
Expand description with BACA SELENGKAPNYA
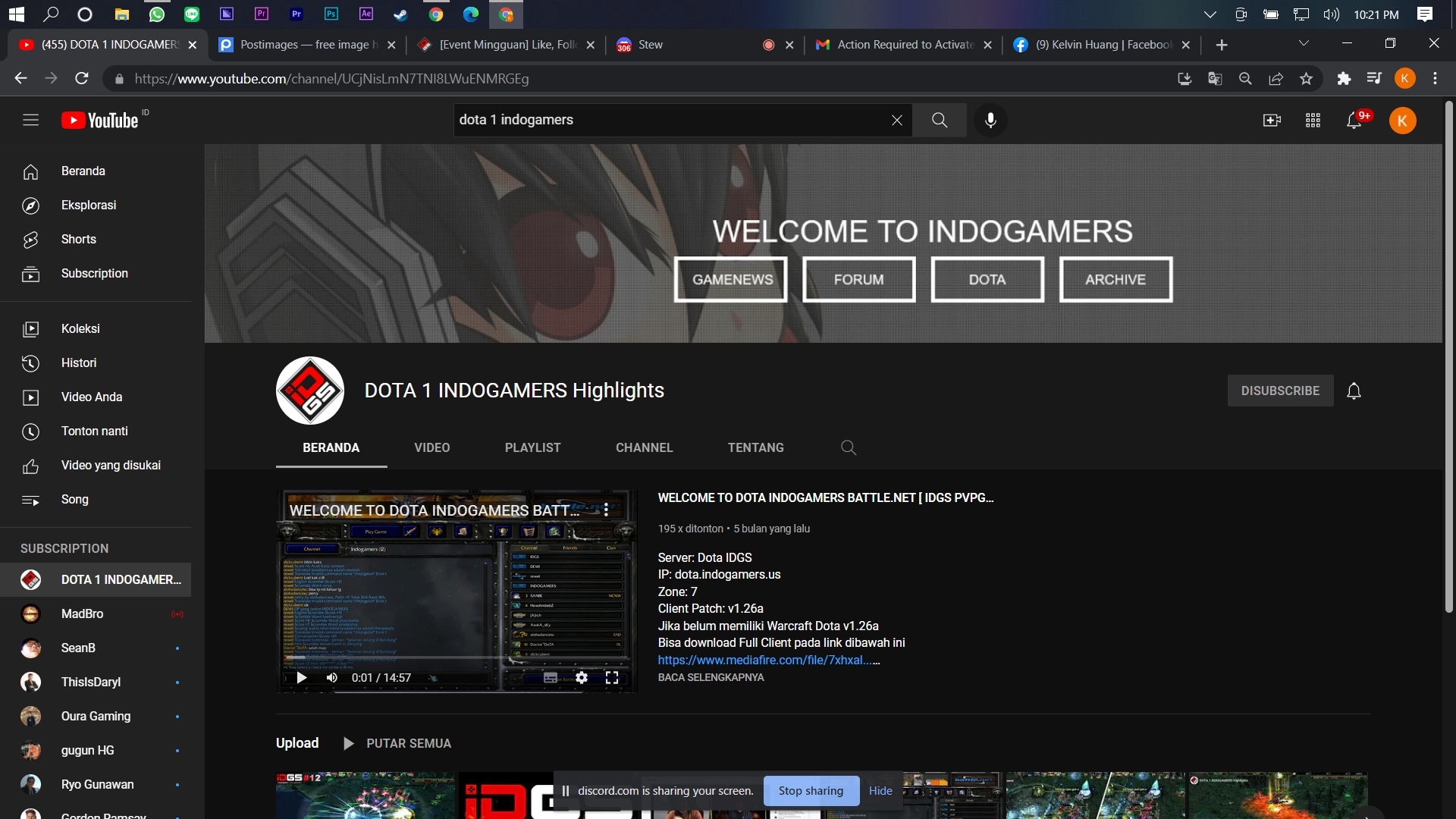[x=711, y=677]
